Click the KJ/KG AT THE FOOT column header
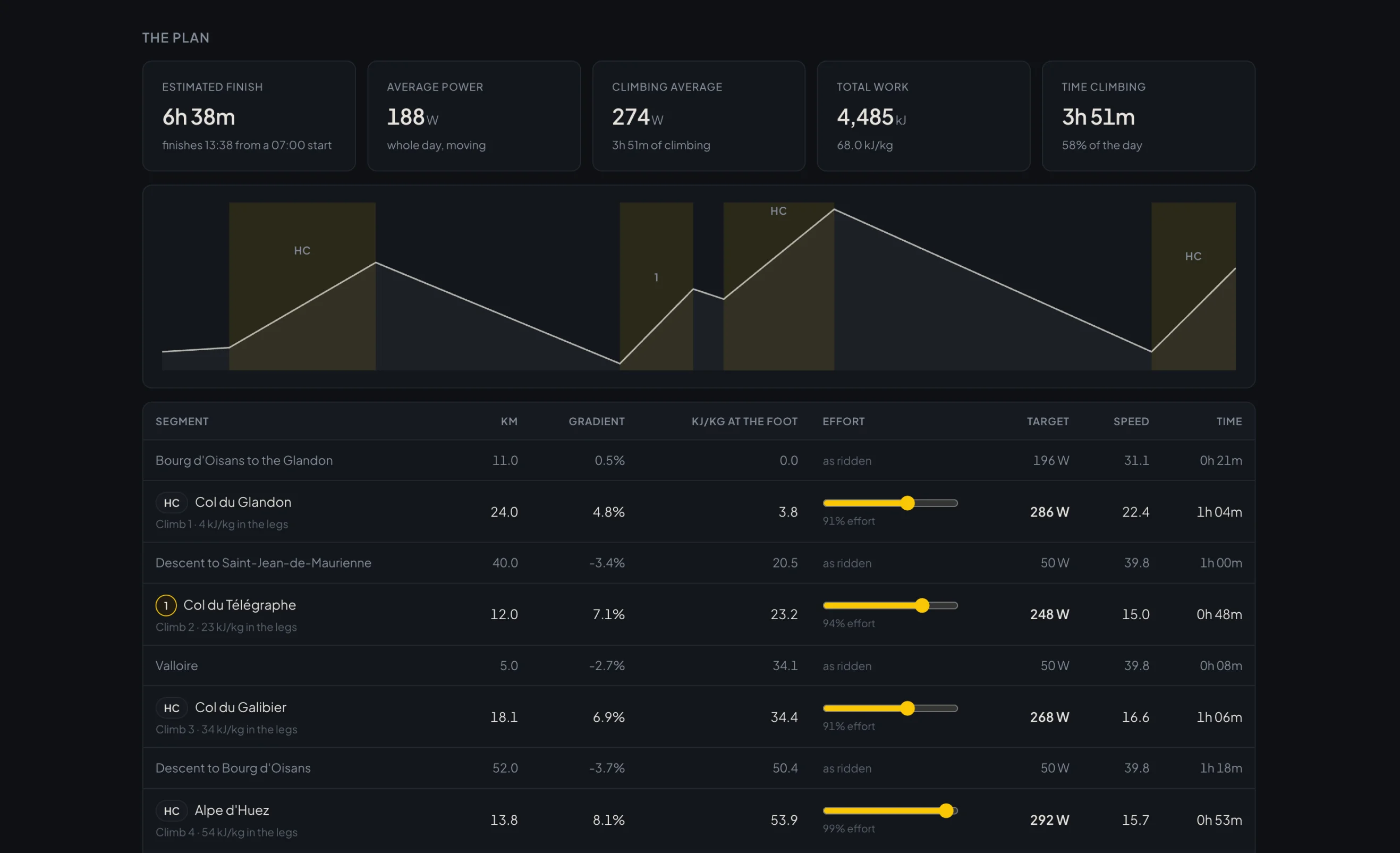This screenshot has height=853, width=1400. point(744,421)
